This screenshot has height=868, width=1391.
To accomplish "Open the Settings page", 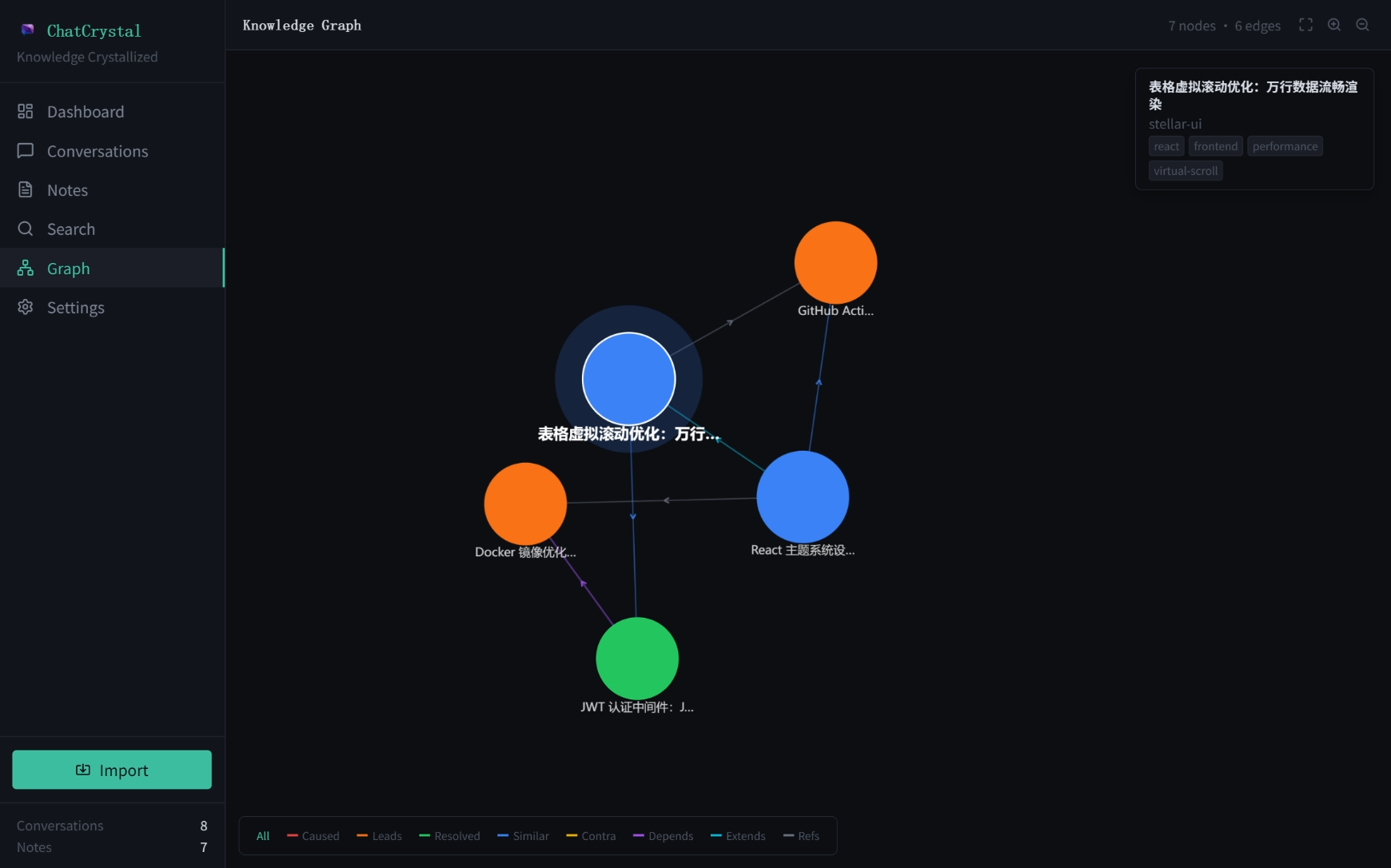I will pyautogui.click(x=75, y=308).
